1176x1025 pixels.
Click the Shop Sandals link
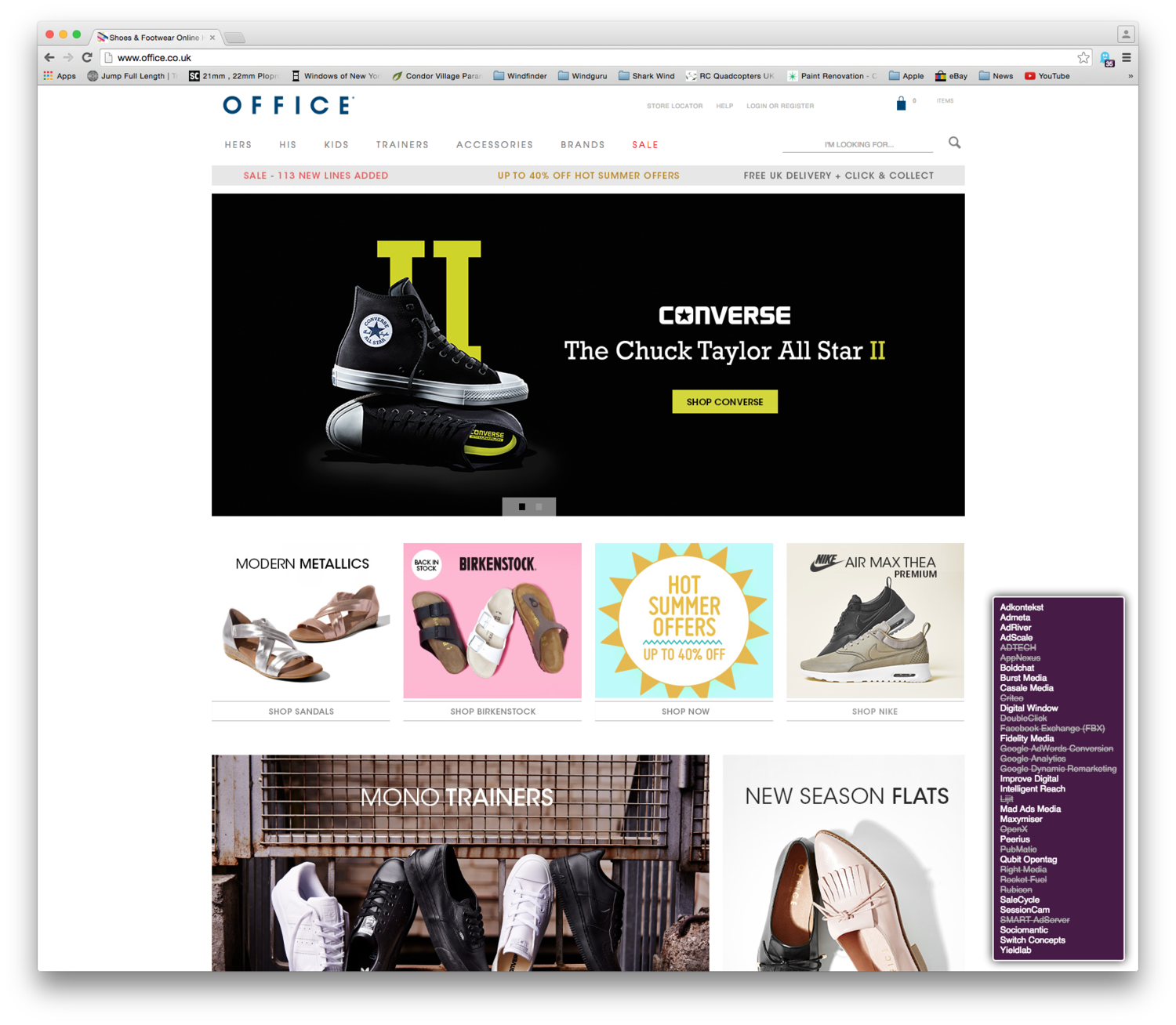pyautogui.click(x=301, y=712)
